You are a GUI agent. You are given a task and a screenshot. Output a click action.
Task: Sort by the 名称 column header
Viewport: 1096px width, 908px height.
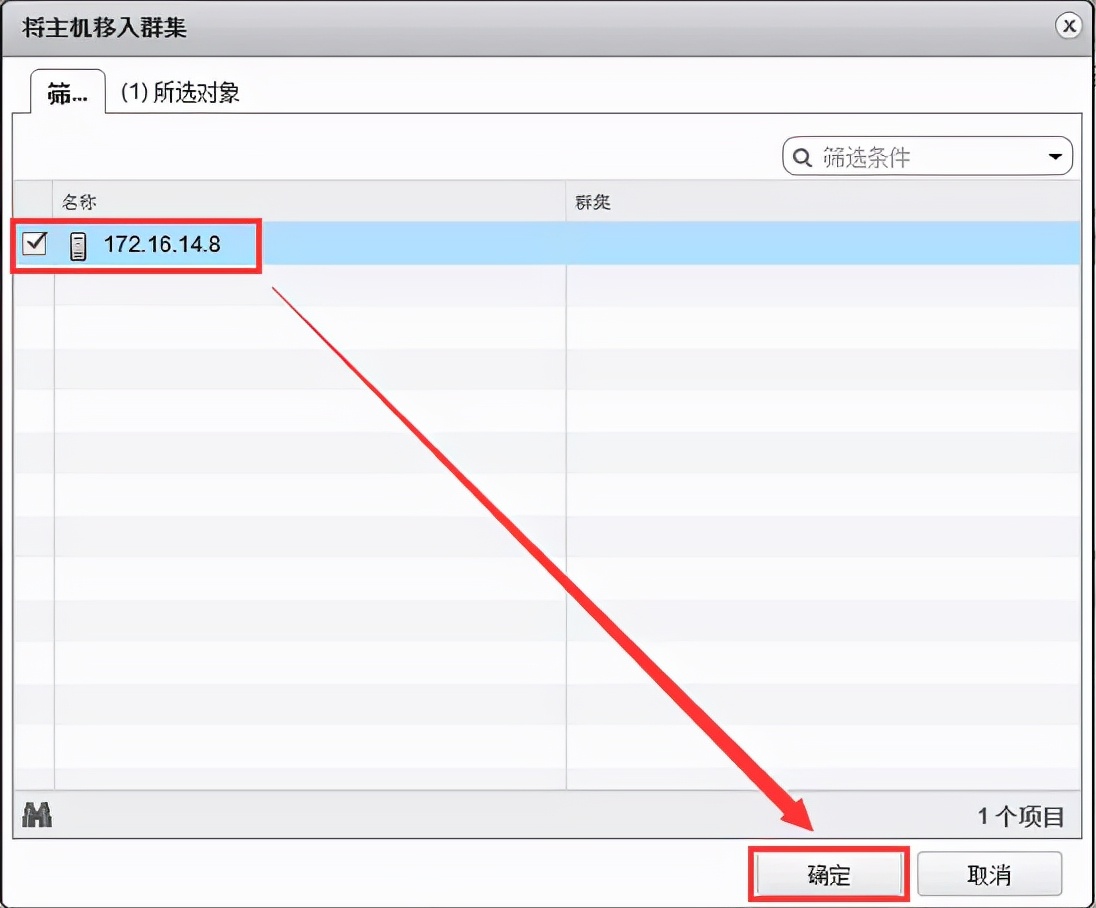pyautogui.click(x=76, y=201)
